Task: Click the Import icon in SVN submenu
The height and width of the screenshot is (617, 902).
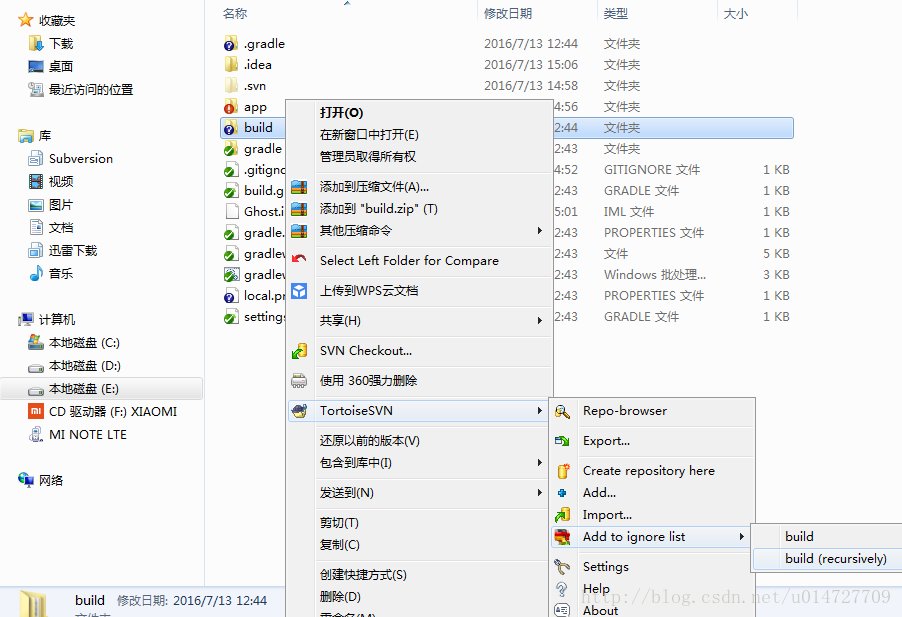Action: click(x=562, y=515)
